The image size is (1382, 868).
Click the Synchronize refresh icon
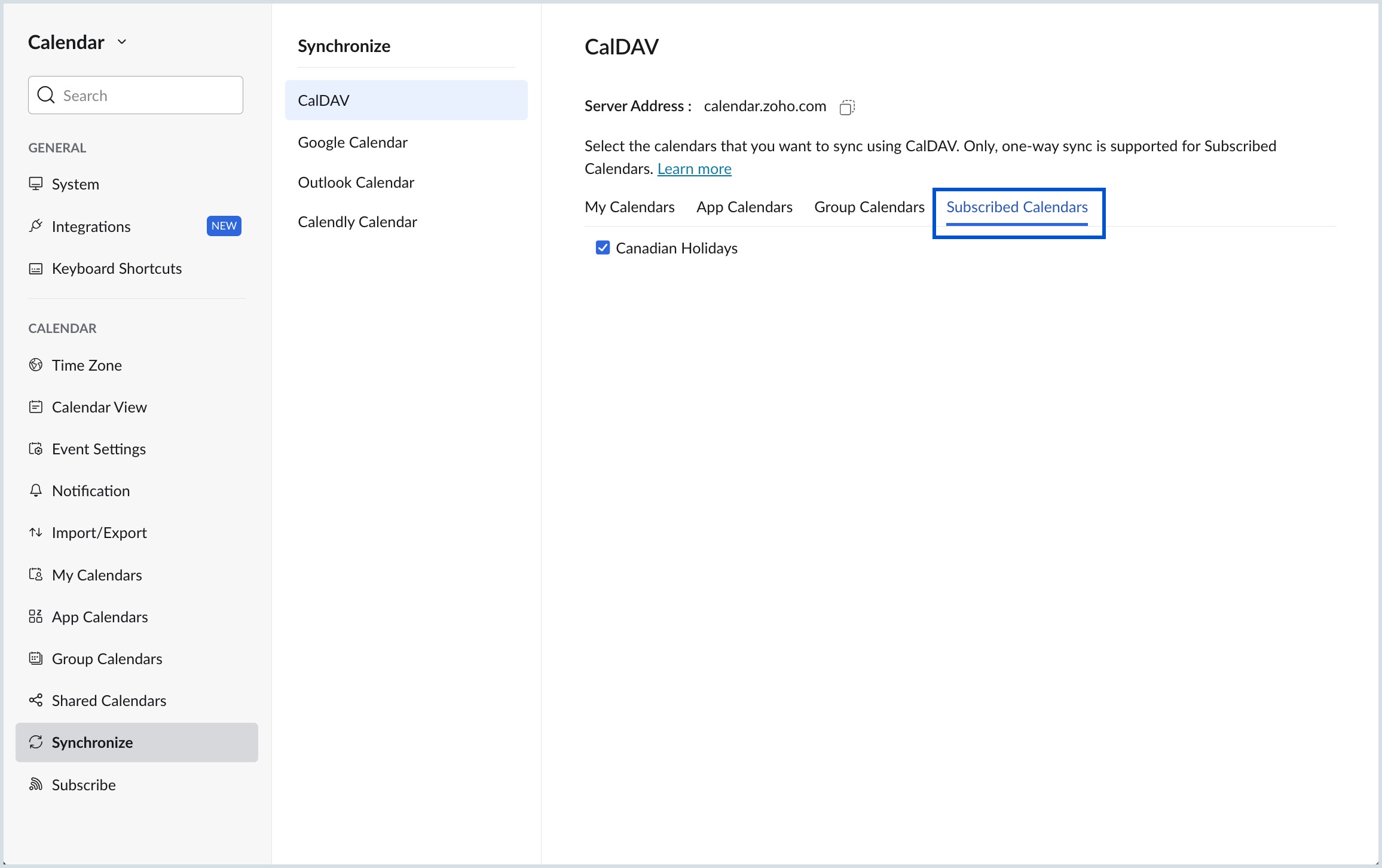35,742
